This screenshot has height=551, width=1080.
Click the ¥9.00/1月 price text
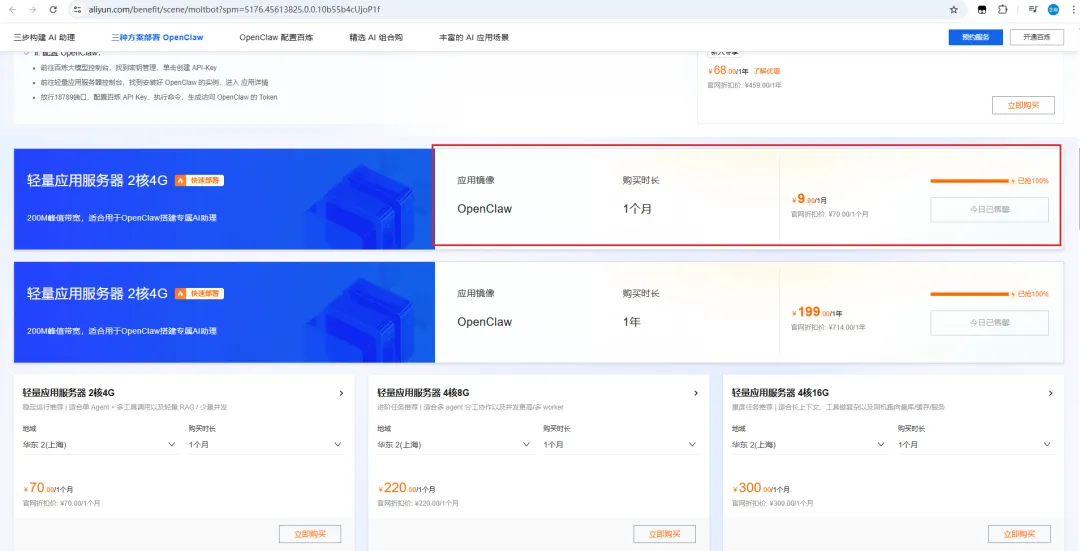(809, 199)
